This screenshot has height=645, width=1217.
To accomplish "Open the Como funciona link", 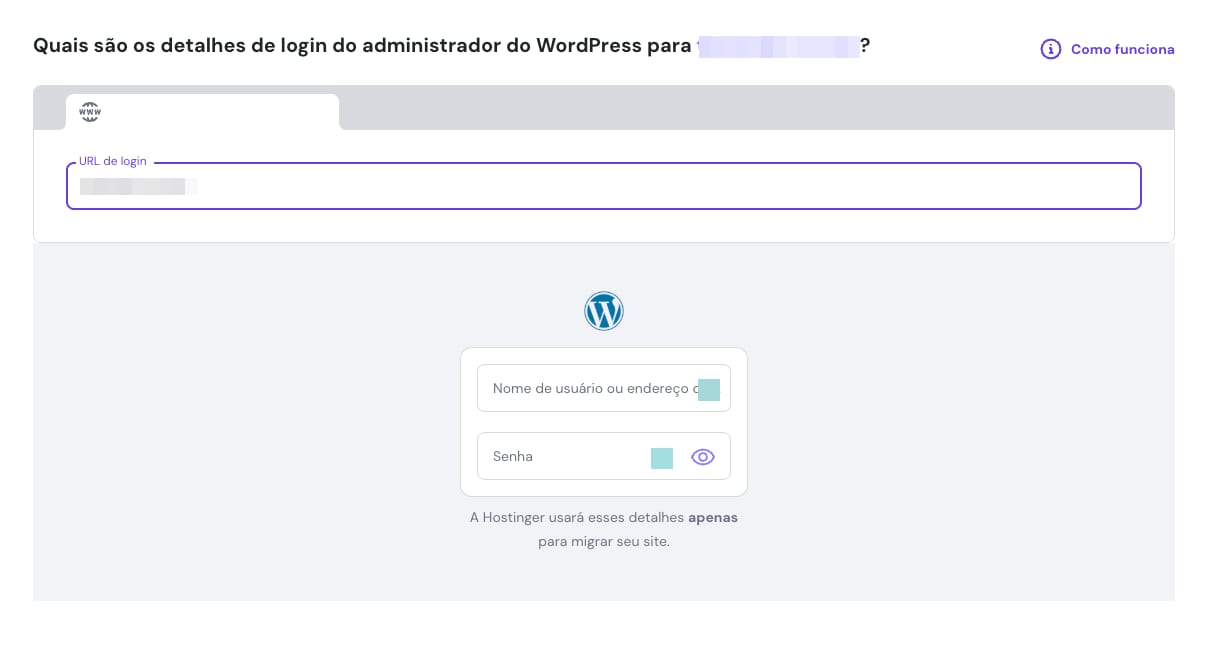I will tap(1122, 49).
